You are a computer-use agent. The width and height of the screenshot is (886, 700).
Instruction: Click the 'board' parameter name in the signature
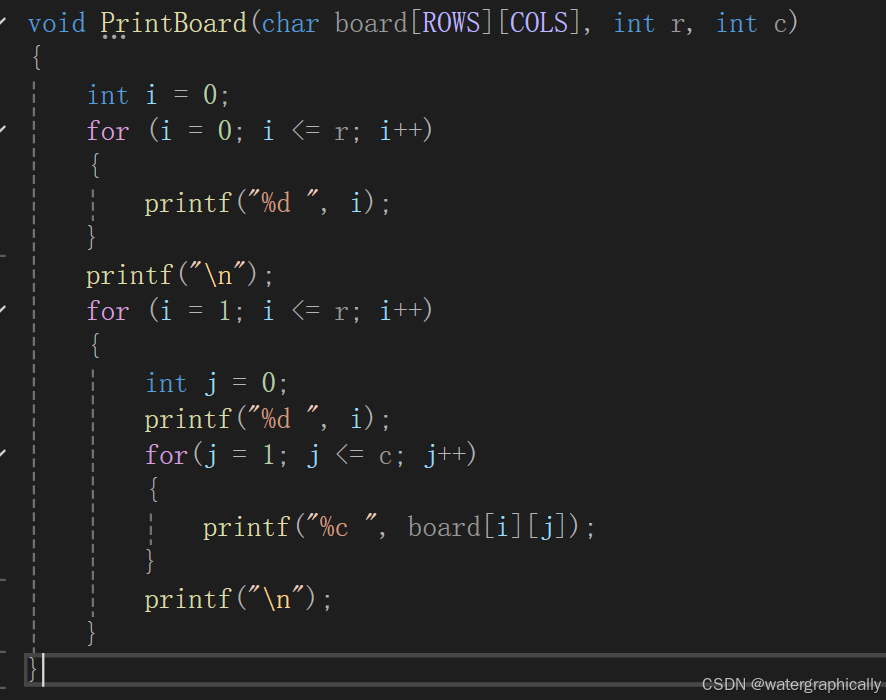(371, 23)
